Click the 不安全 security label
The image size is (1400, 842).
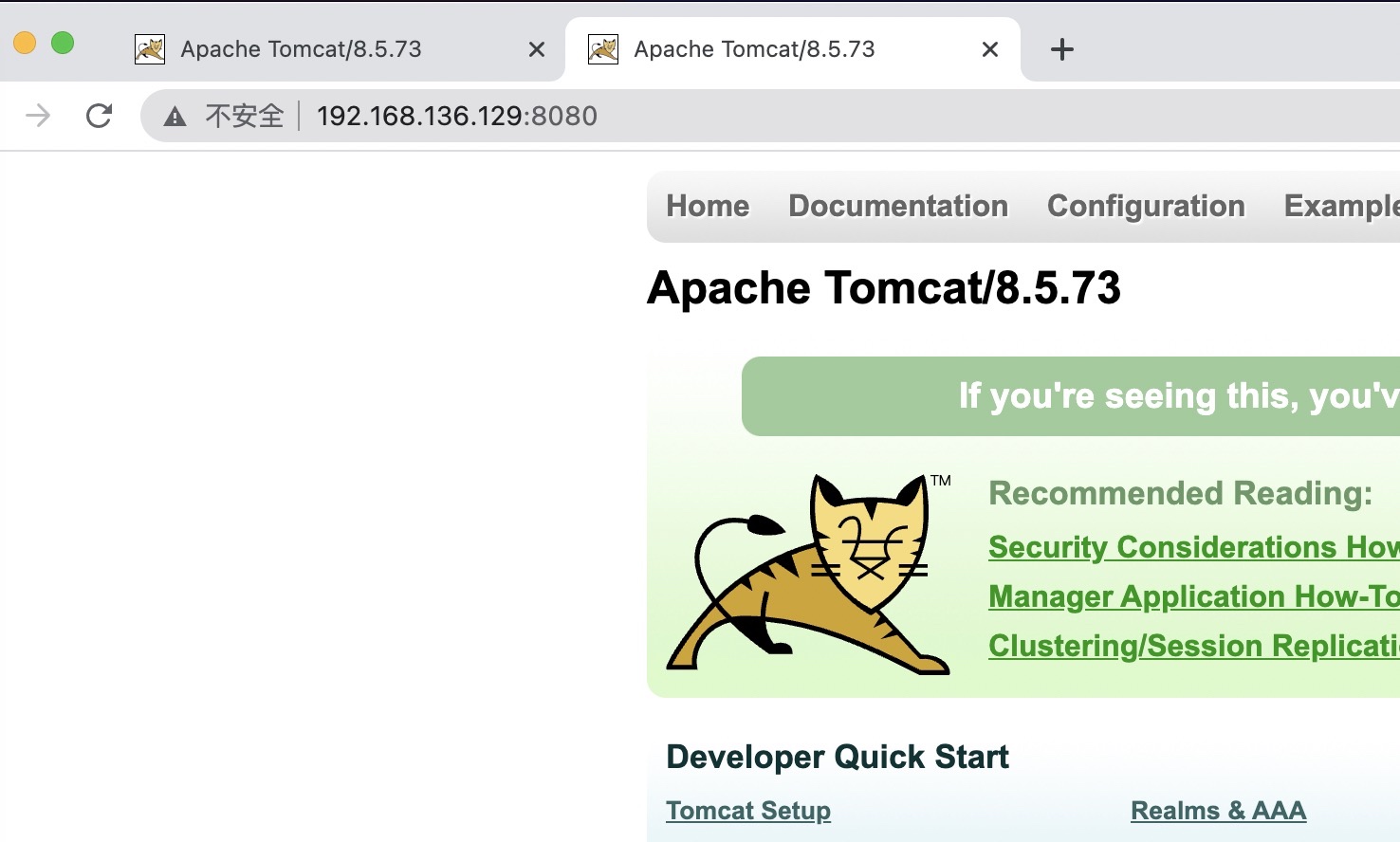[x=245, y=116]
